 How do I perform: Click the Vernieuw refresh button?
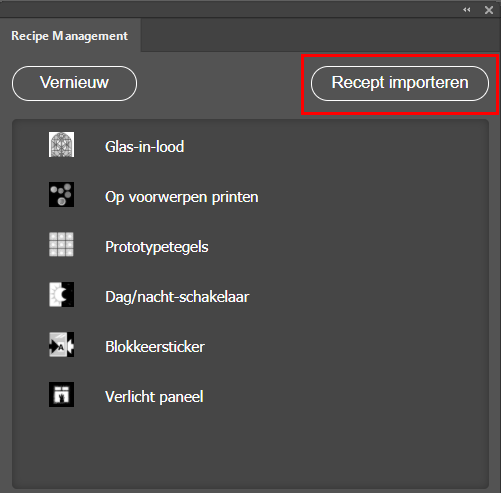pyautogui.click(x=74, y=83)
